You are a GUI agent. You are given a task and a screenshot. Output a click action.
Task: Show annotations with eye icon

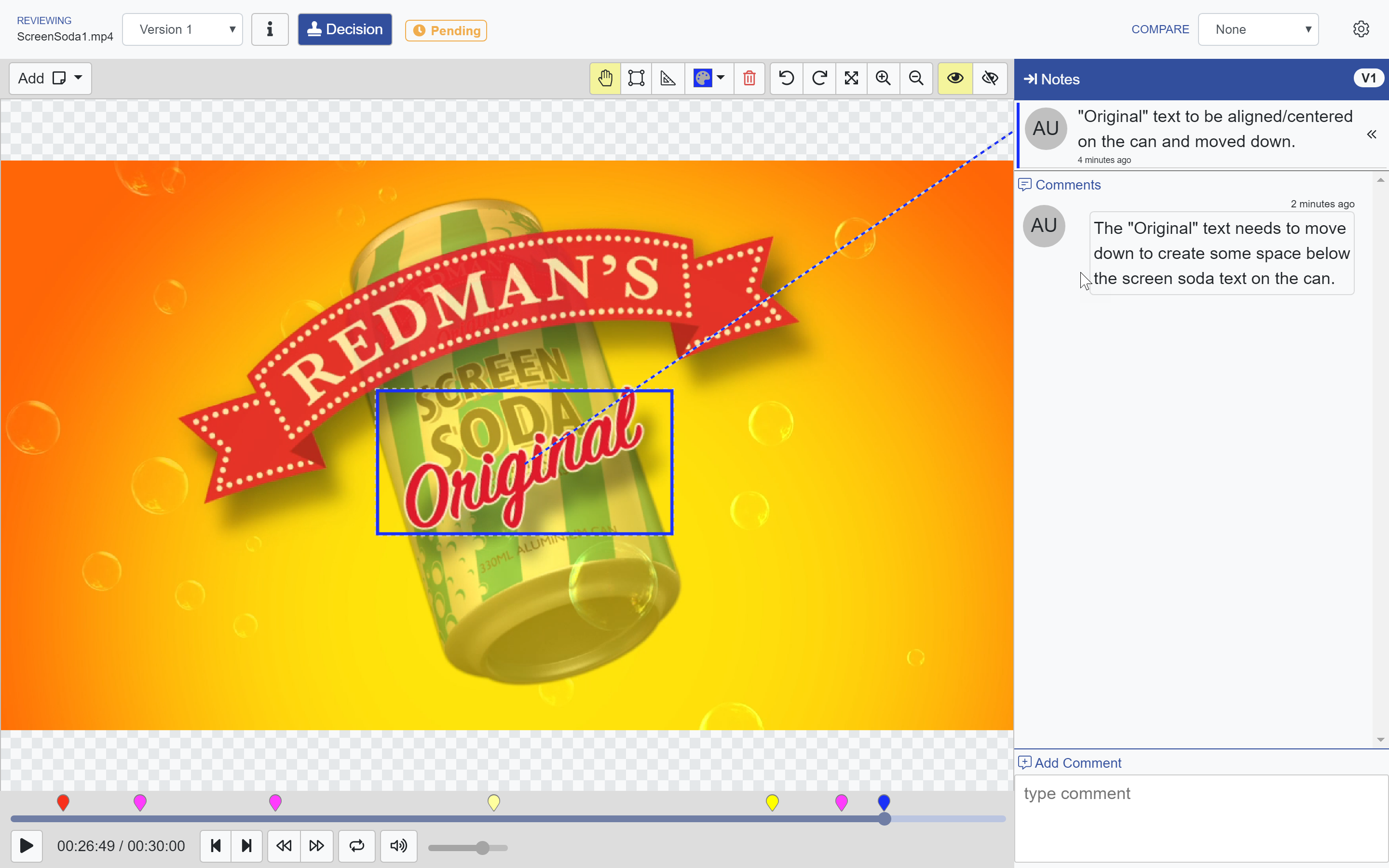[x=955, y=78]
